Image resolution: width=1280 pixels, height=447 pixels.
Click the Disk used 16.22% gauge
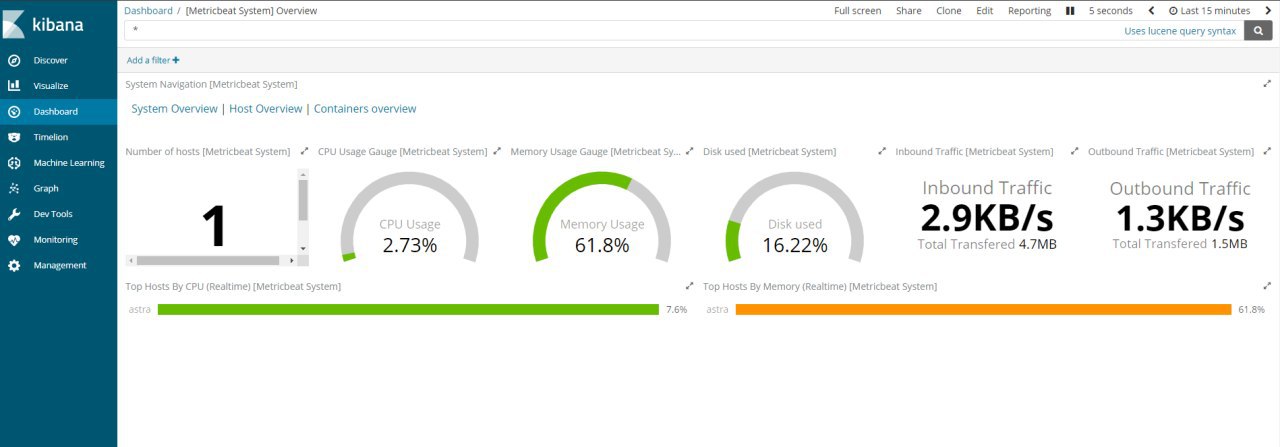click(x=795, y=217)
